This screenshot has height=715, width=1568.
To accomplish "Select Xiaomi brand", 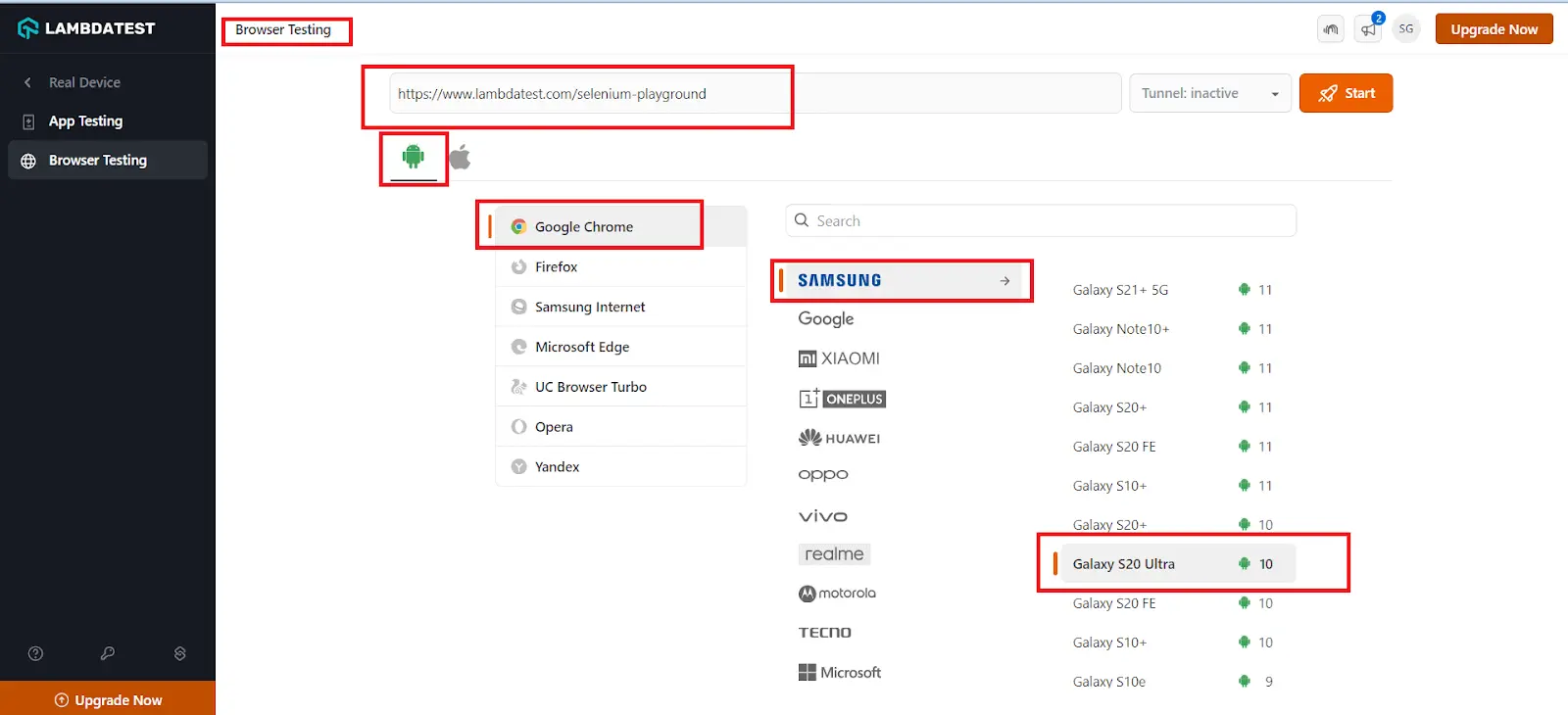I will (x=839, y=358).
